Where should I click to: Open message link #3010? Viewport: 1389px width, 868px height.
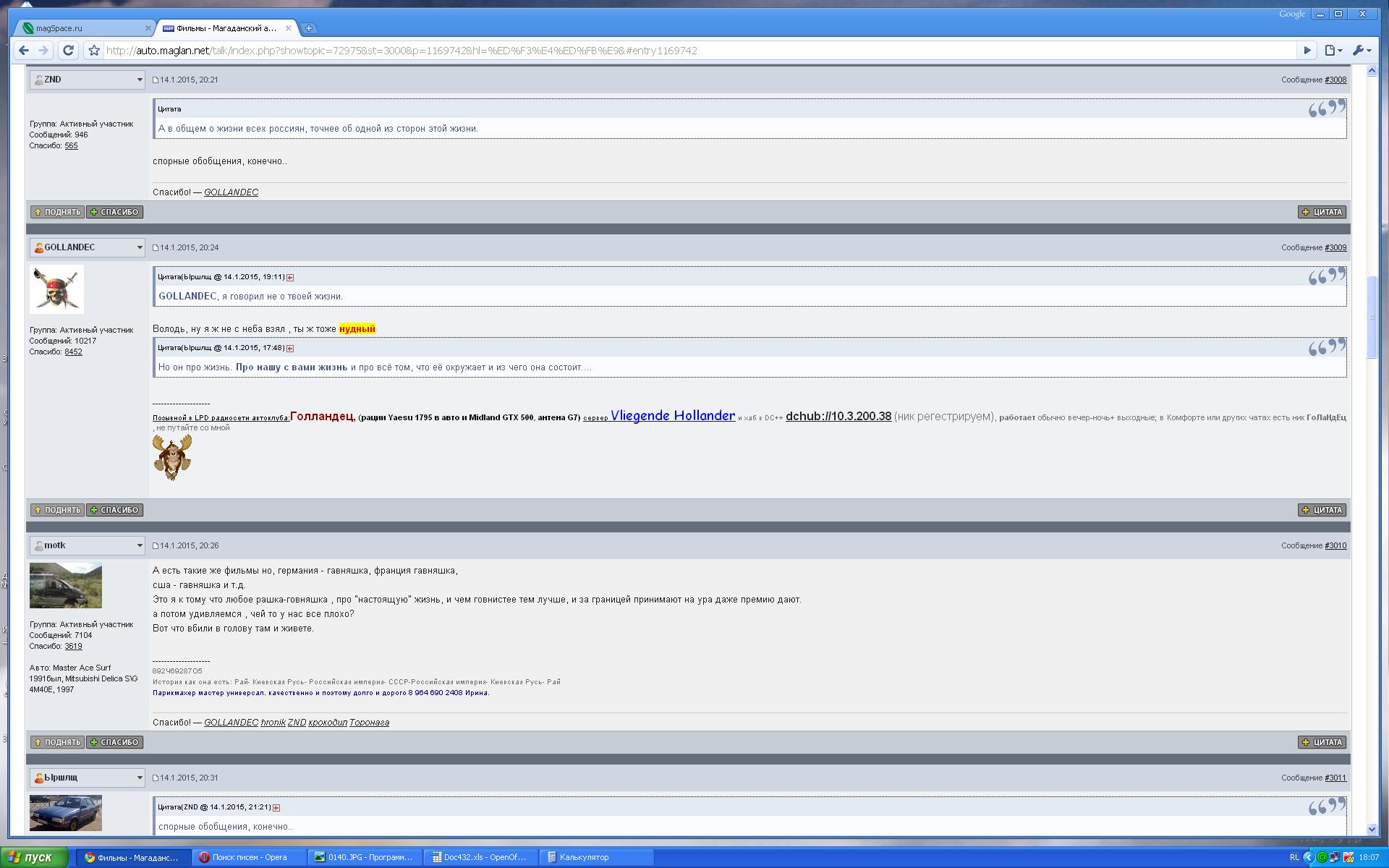1335,545
